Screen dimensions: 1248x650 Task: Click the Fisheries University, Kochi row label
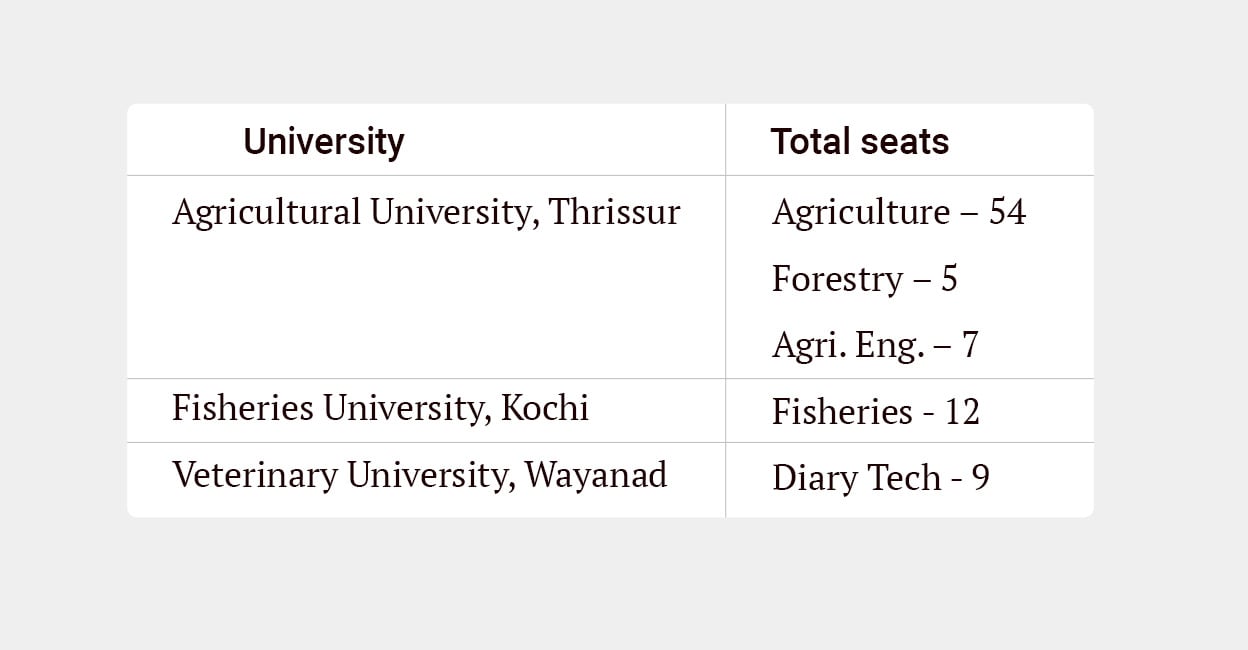(380, 408)
